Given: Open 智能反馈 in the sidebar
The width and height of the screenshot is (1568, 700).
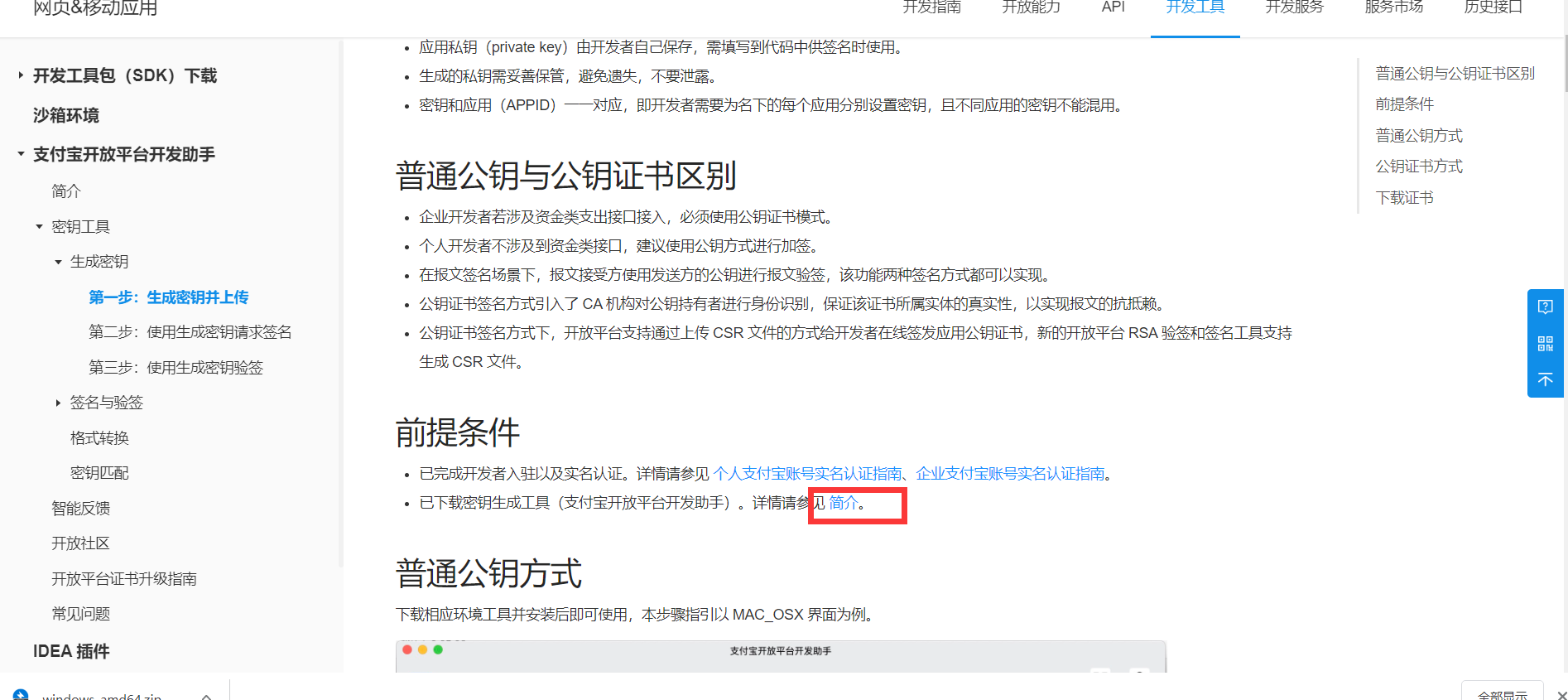Looking at the screenshot, I should click(81, 509).
